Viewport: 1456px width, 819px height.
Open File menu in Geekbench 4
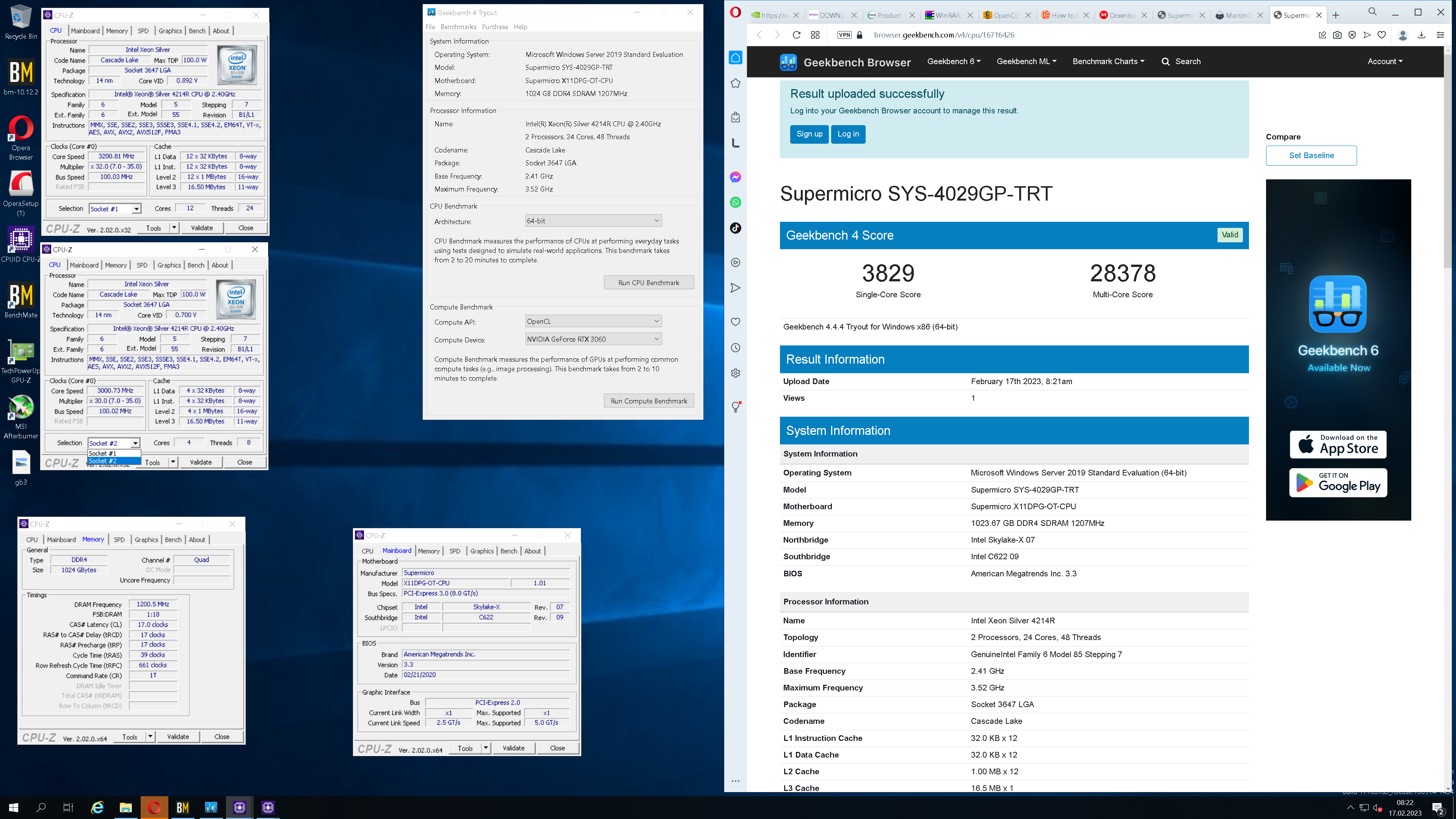430,27
